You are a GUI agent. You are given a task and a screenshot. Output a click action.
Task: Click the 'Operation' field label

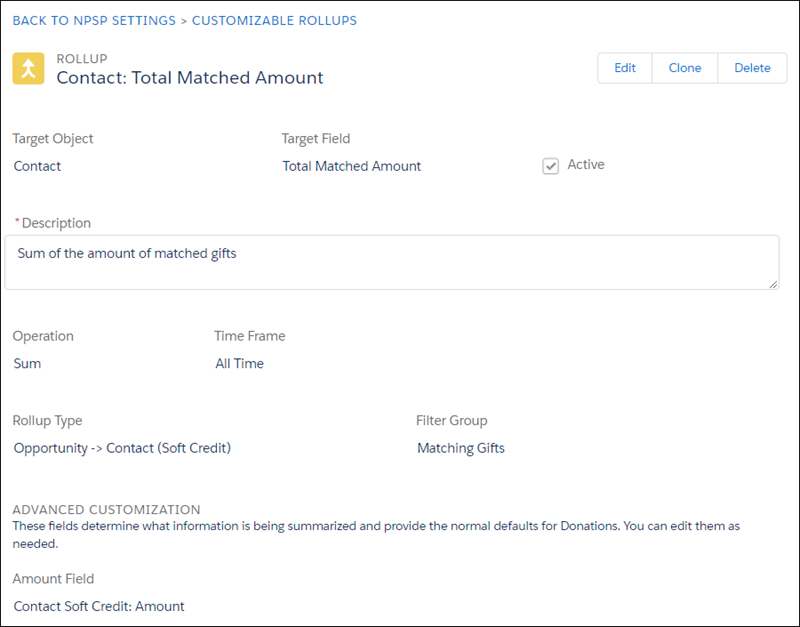click(x=43, y=336)
